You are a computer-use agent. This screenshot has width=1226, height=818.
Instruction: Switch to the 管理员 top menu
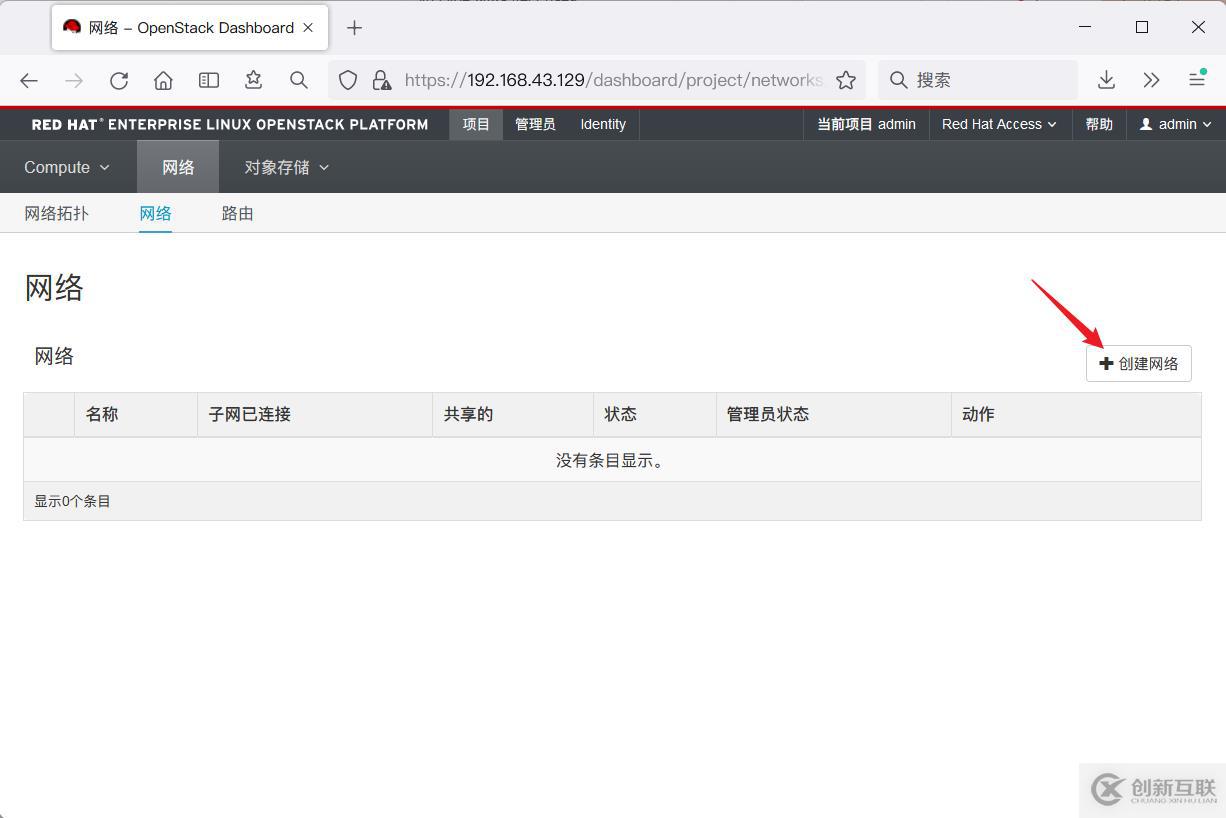point(535,124)
